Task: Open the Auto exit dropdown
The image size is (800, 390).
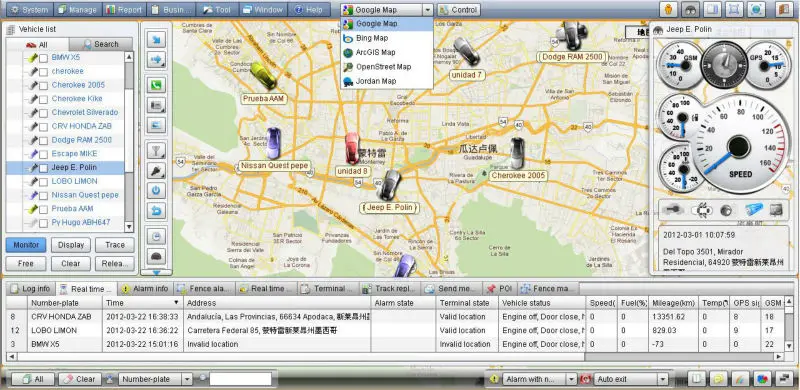Action: 663,379
